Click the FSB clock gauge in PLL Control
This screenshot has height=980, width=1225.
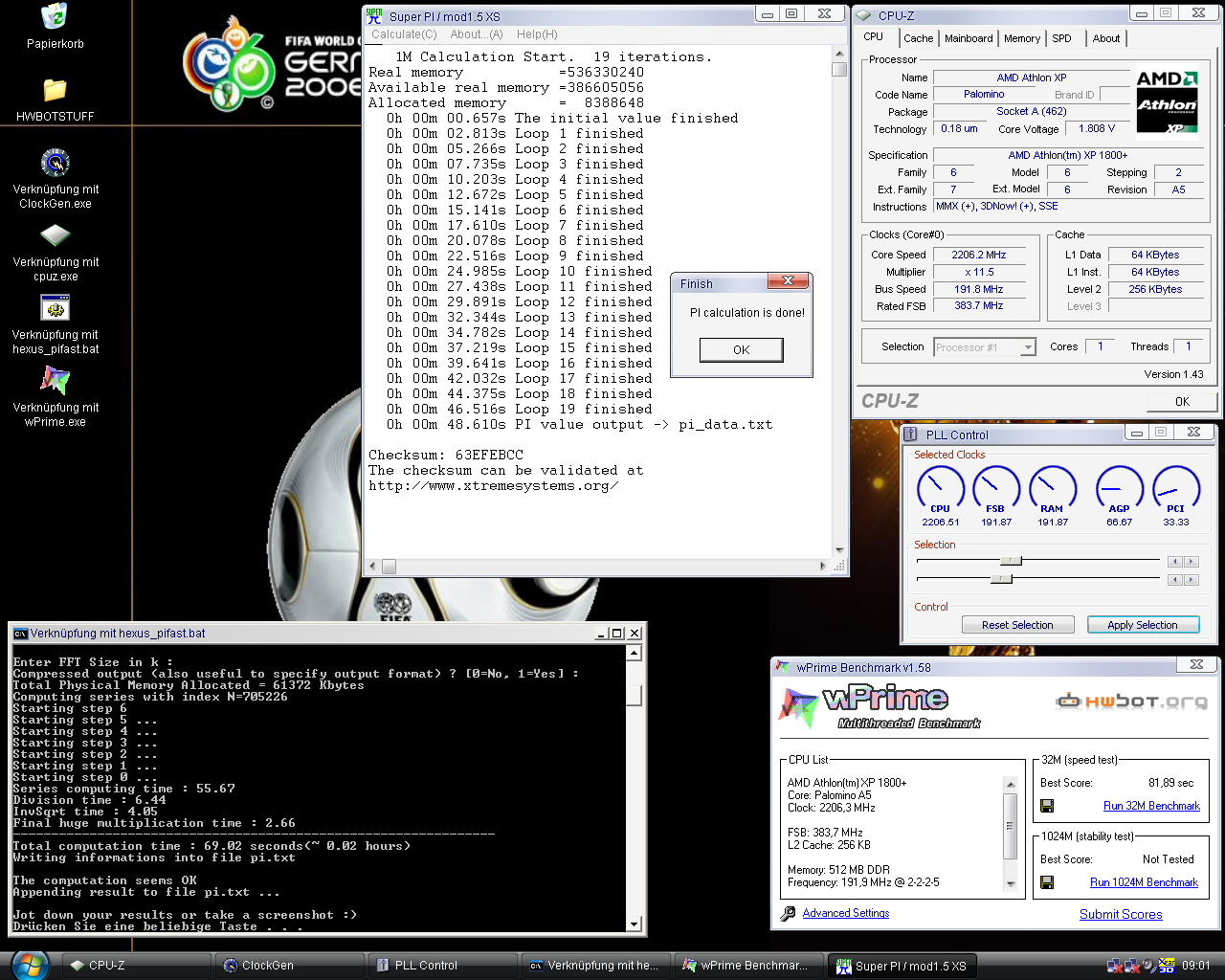click(x=996, y=489)
